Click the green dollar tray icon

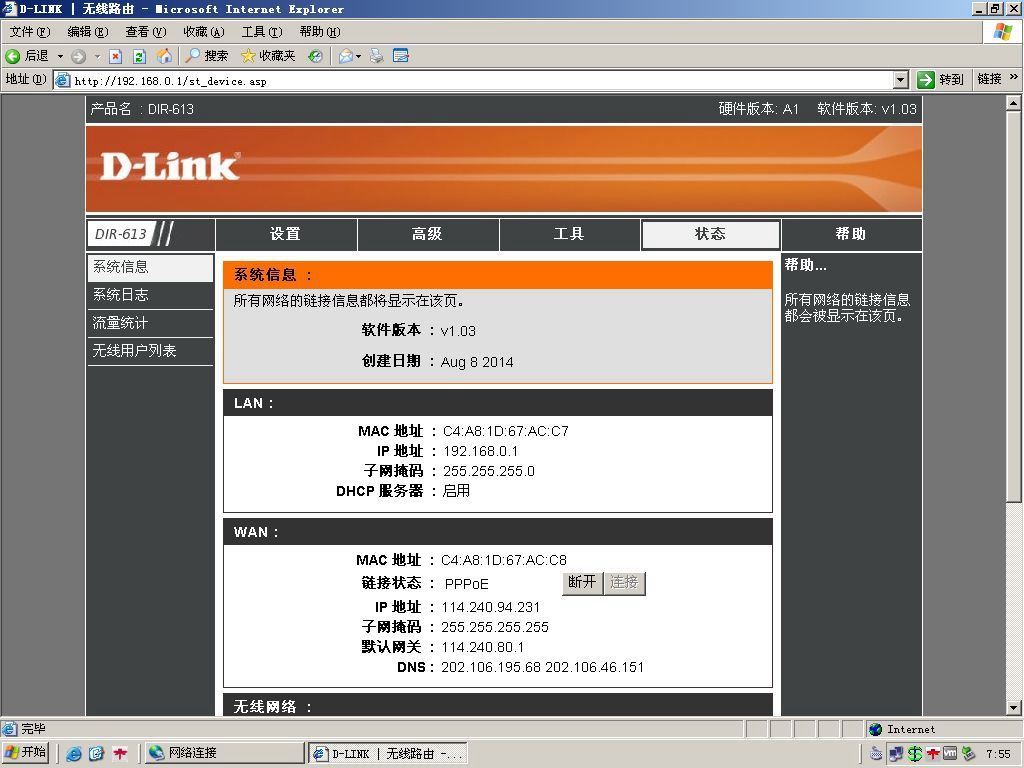click(x=915, y=754)
